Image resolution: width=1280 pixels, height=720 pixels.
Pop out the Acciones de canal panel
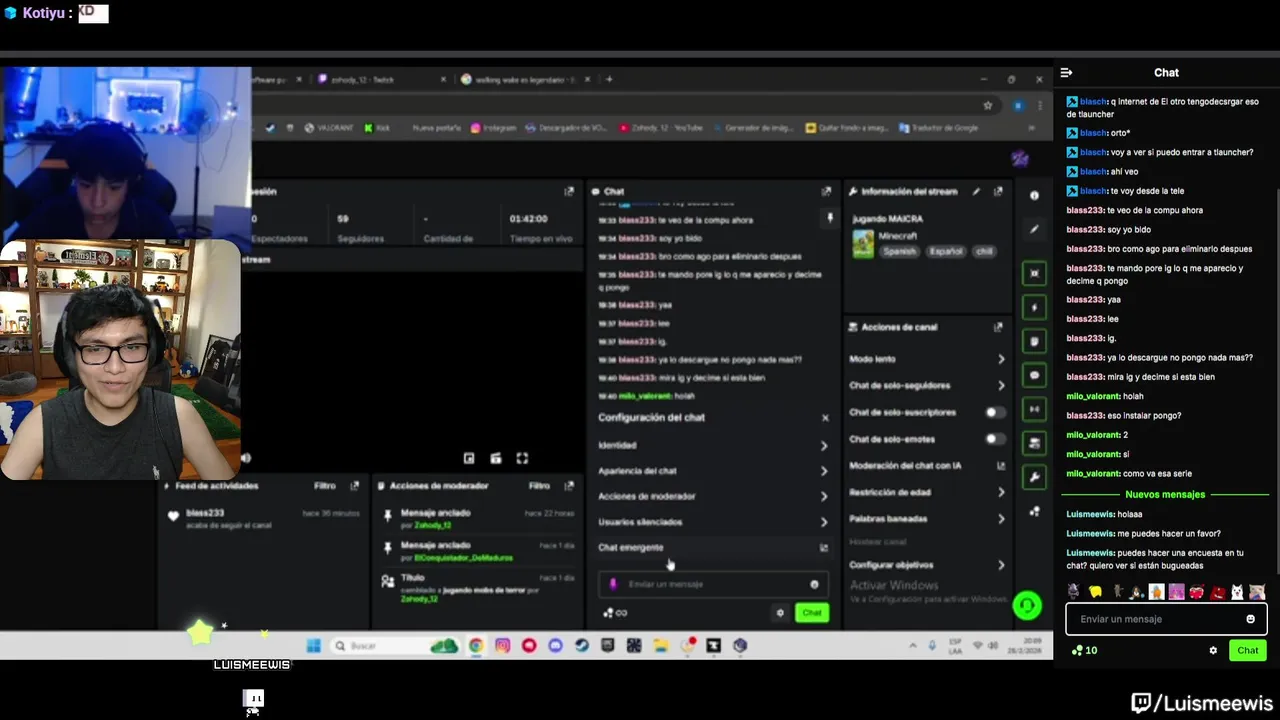point(997,327)
